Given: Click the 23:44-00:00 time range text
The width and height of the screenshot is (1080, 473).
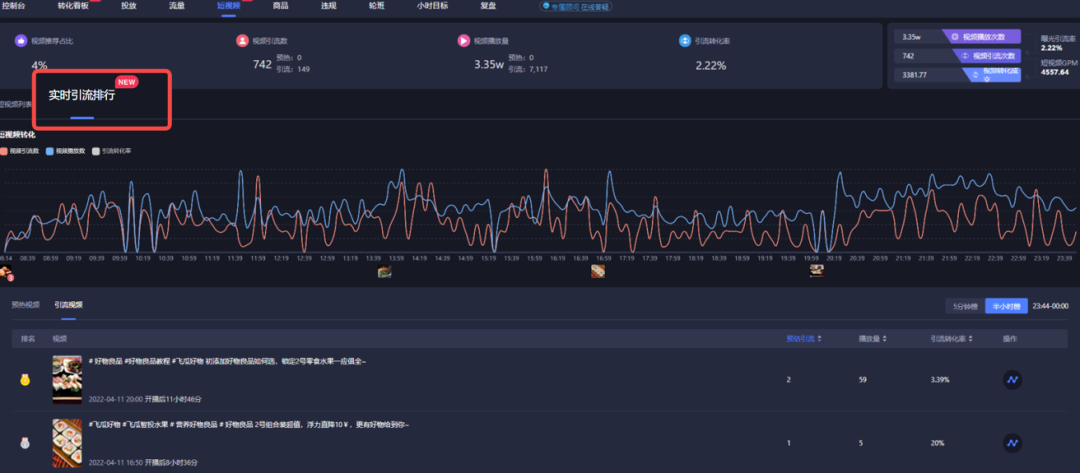Looking at the screenshot, I should [x=1050, y=306].
